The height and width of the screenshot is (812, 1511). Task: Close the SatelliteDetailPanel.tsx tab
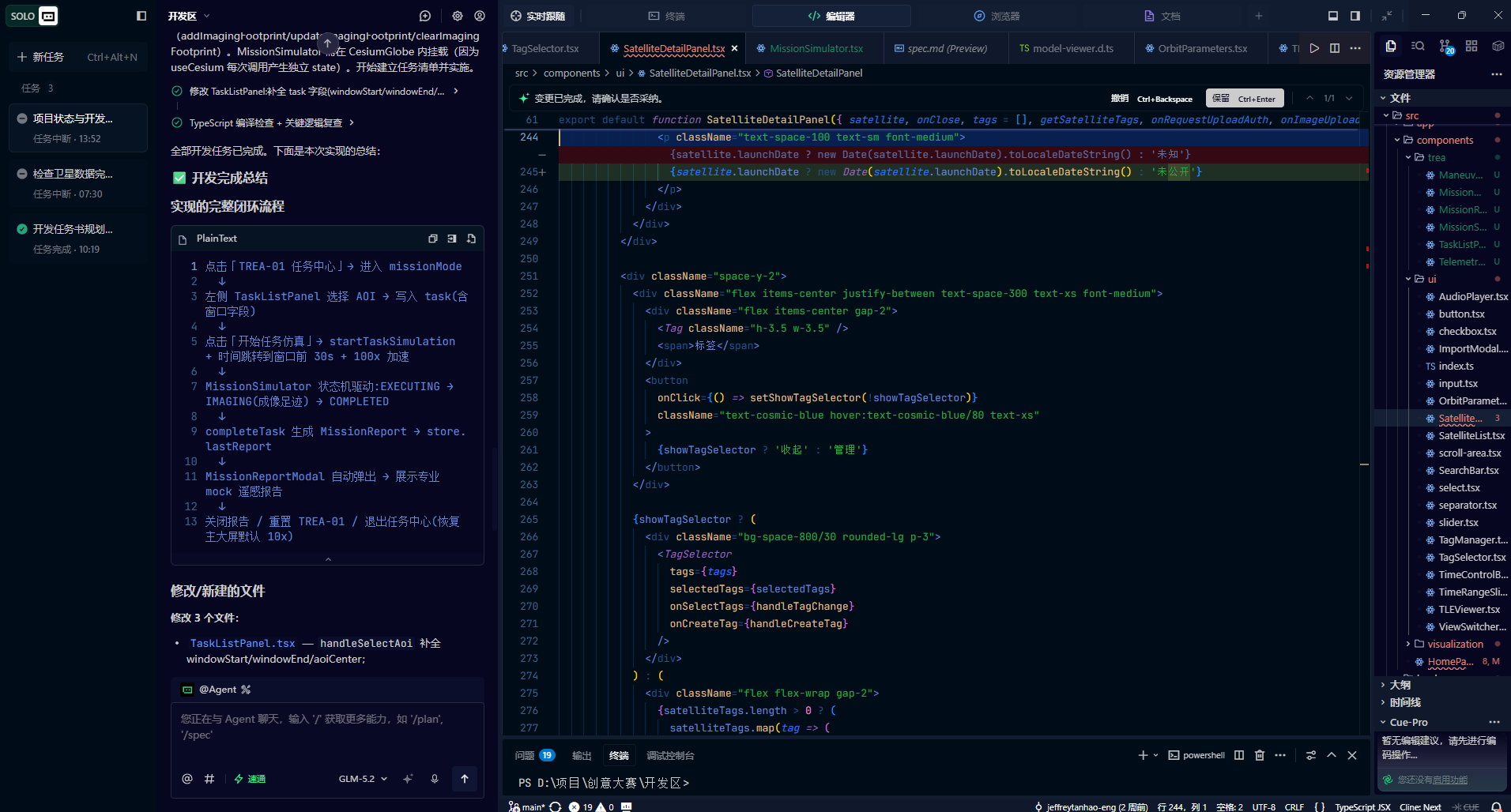coord(734,48)
